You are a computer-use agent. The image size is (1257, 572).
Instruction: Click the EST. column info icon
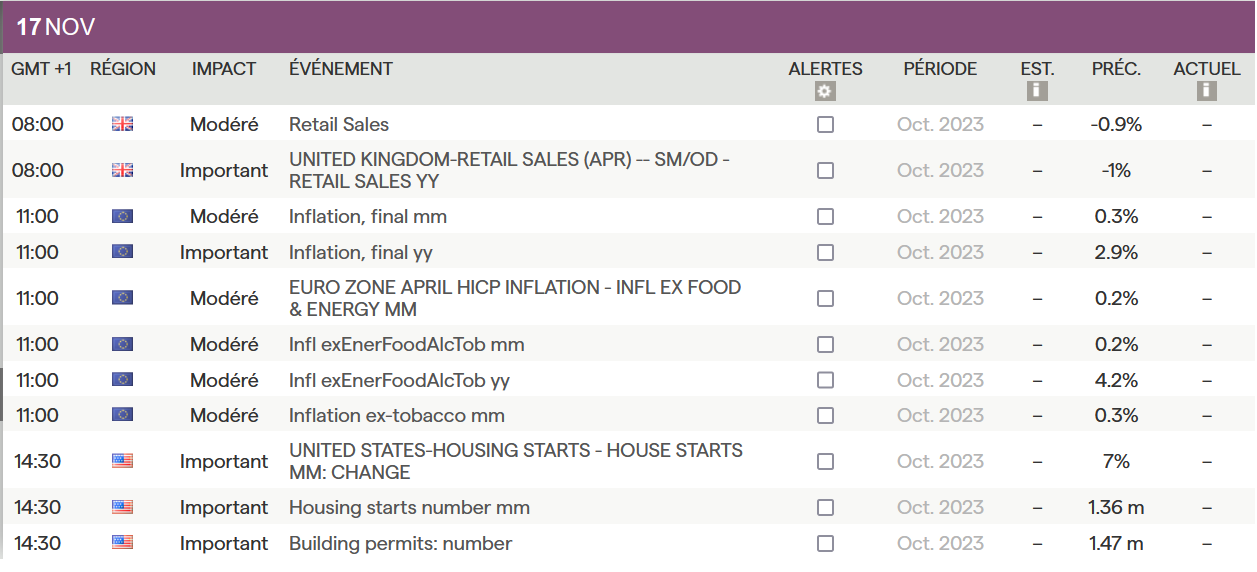coord(1037,91)
